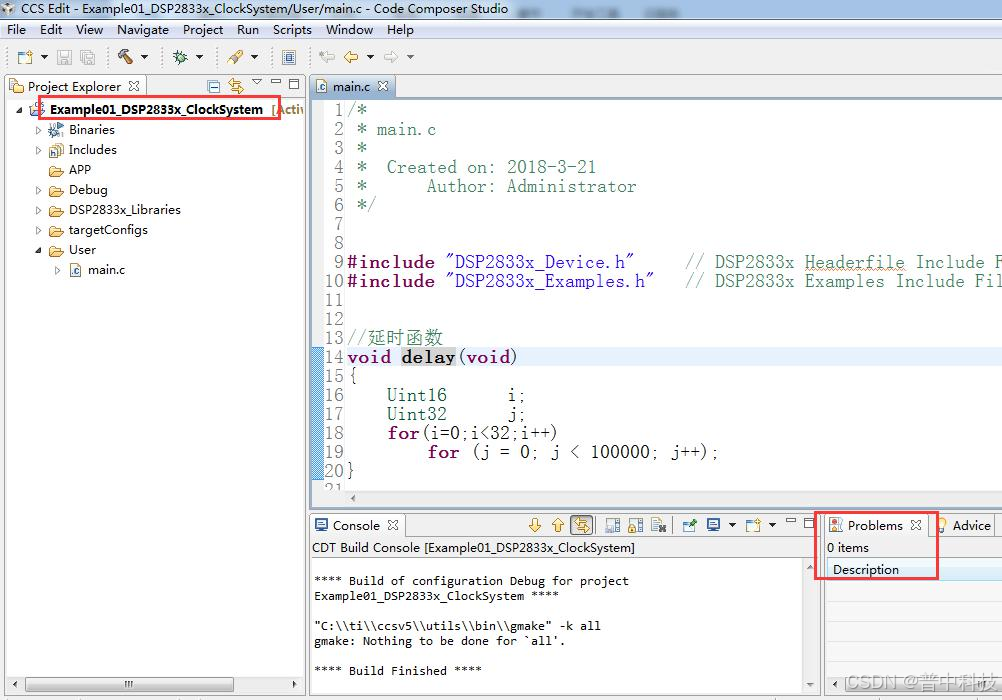Close the Project Explorer view tab
The width and height of the screenshot is (1002, 700).
134,86
